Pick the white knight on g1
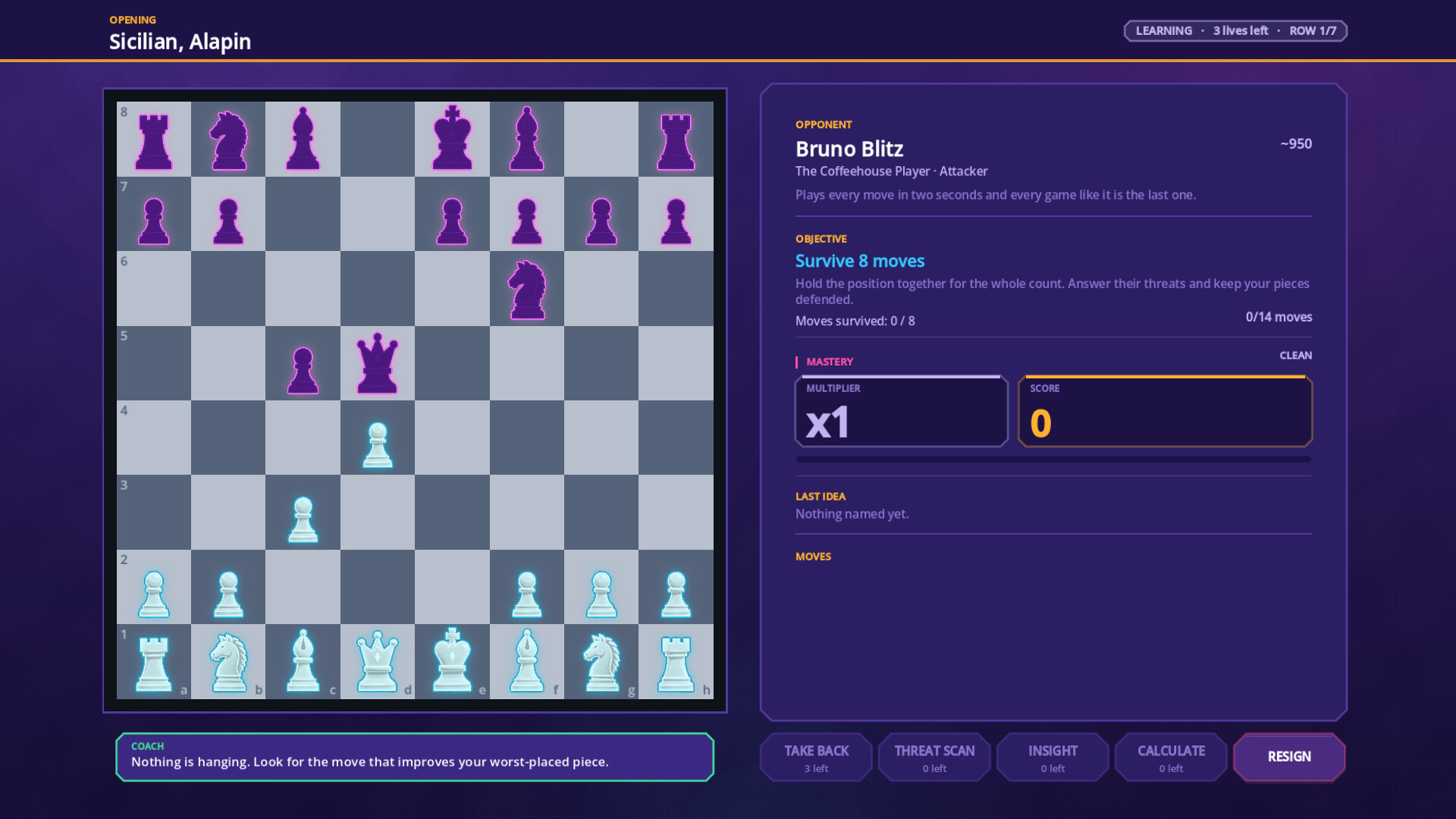This screenshot has height=819, width=1456. point(601,661)
